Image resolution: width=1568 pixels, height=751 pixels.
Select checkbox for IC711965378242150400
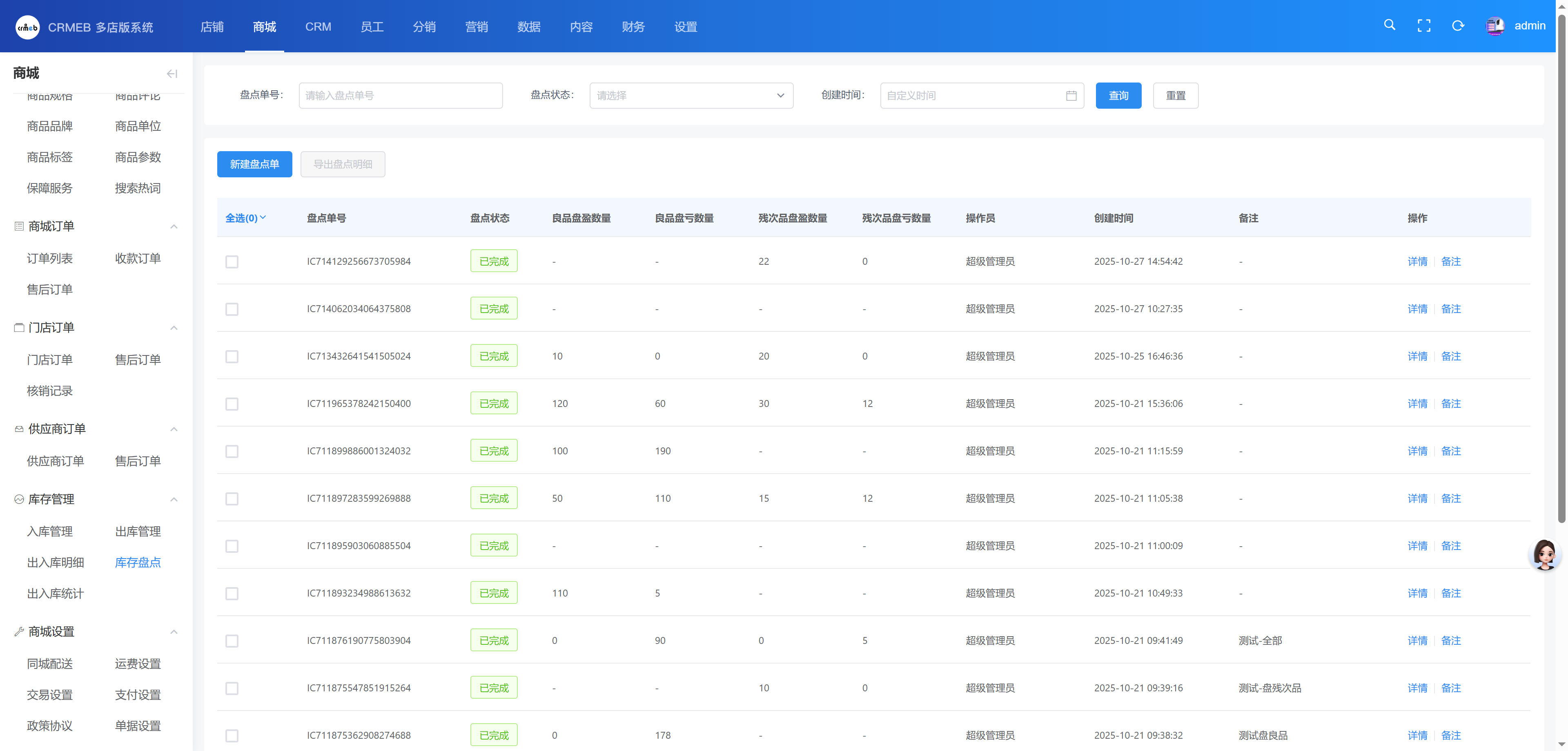click(232, 404)
